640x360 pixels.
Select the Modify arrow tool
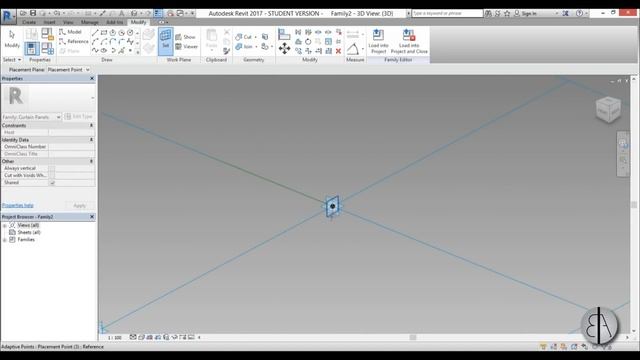coord(12,39)
